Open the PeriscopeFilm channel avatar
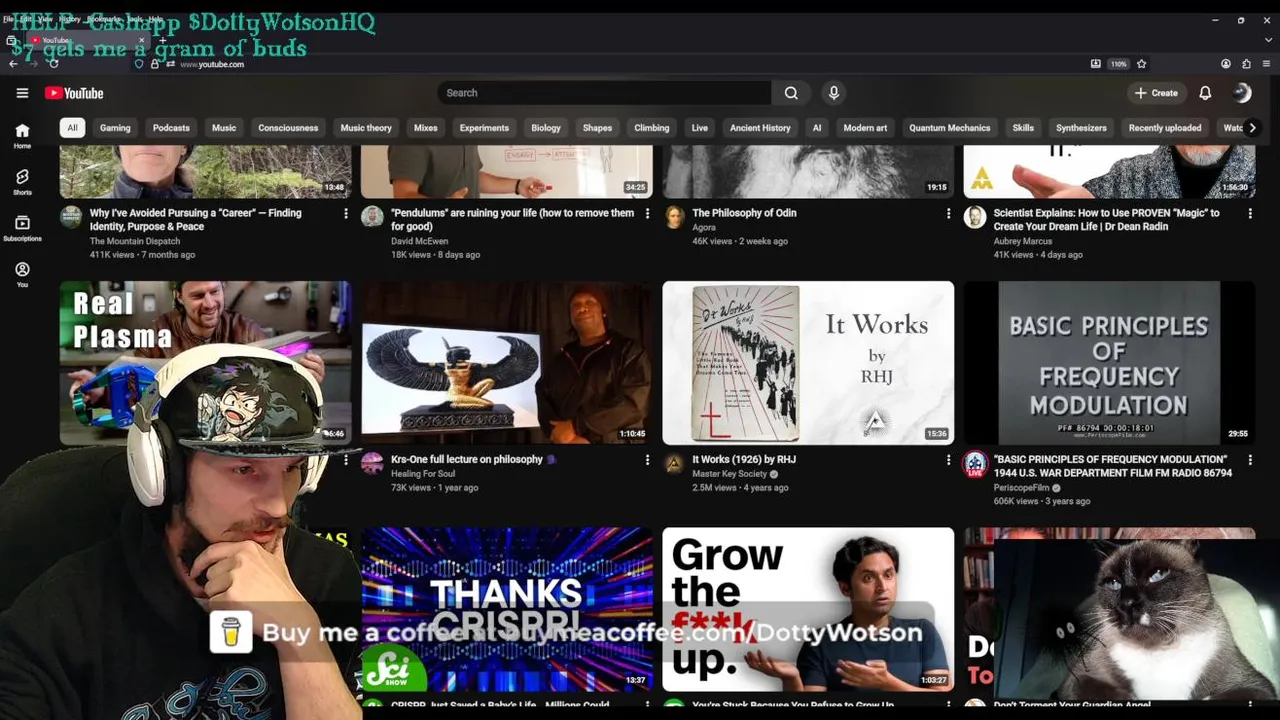 (975, 464)
